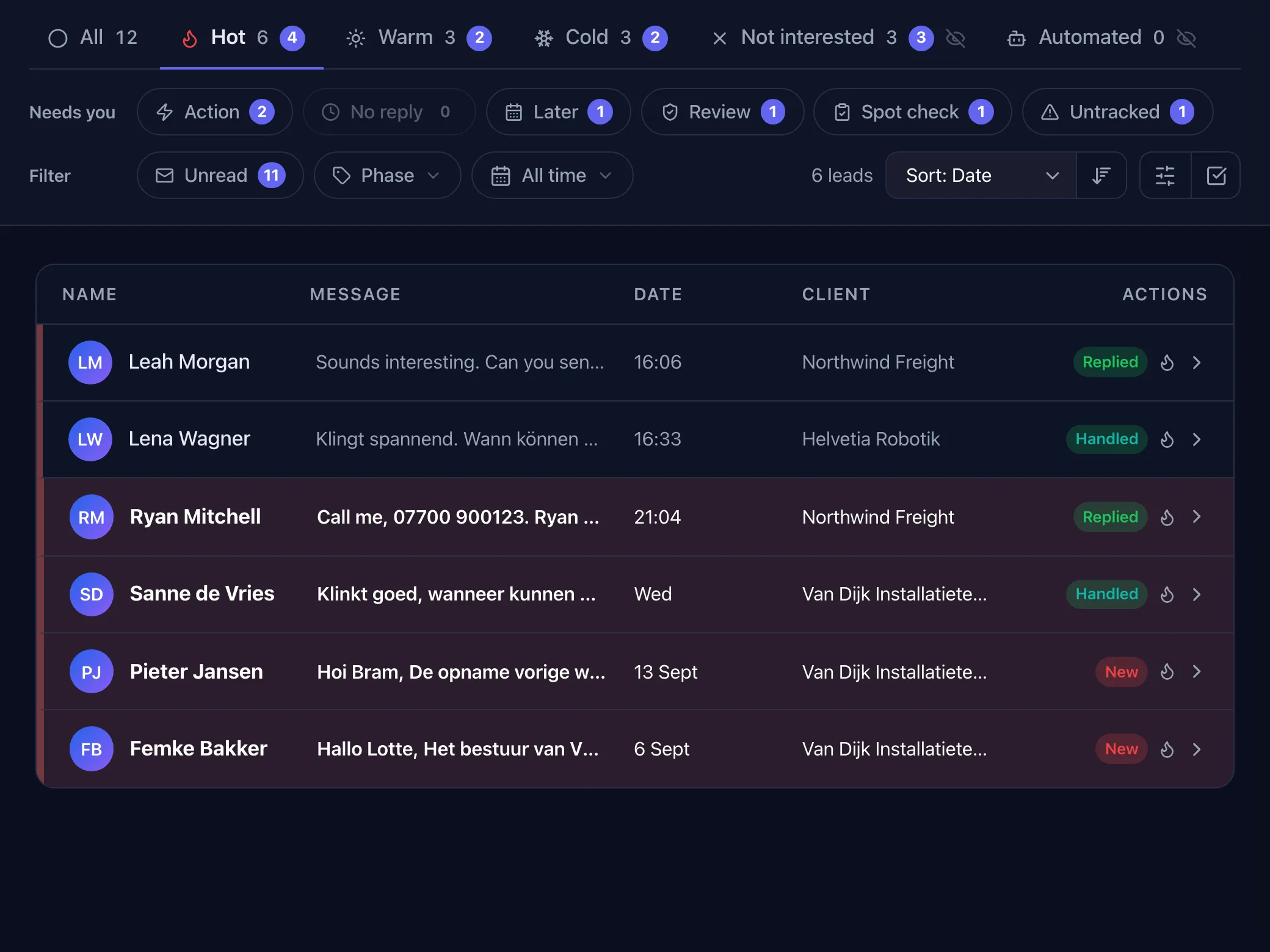Click the flame icon in Femke Bakker's row
The height and width of the screenshot is (952, 1270).
click(1167, 749)
